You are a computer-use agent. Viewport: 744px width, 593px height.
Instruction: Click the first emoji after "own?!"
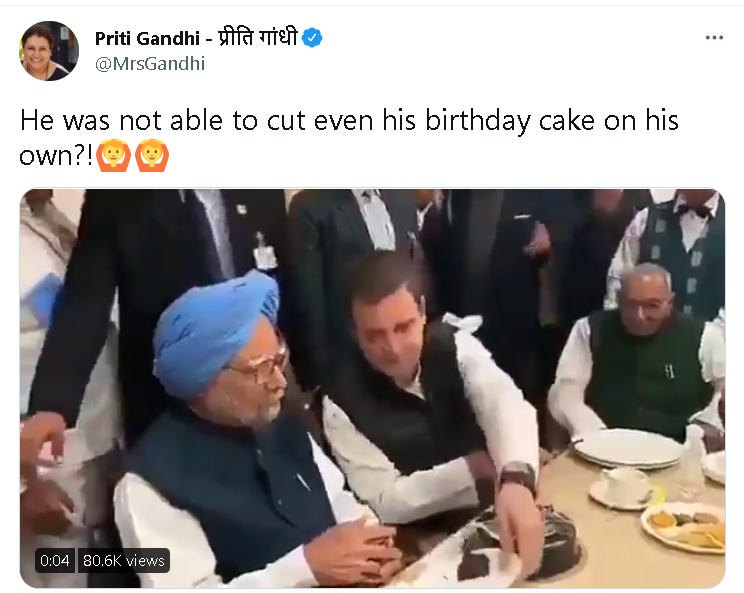point(113,156)
